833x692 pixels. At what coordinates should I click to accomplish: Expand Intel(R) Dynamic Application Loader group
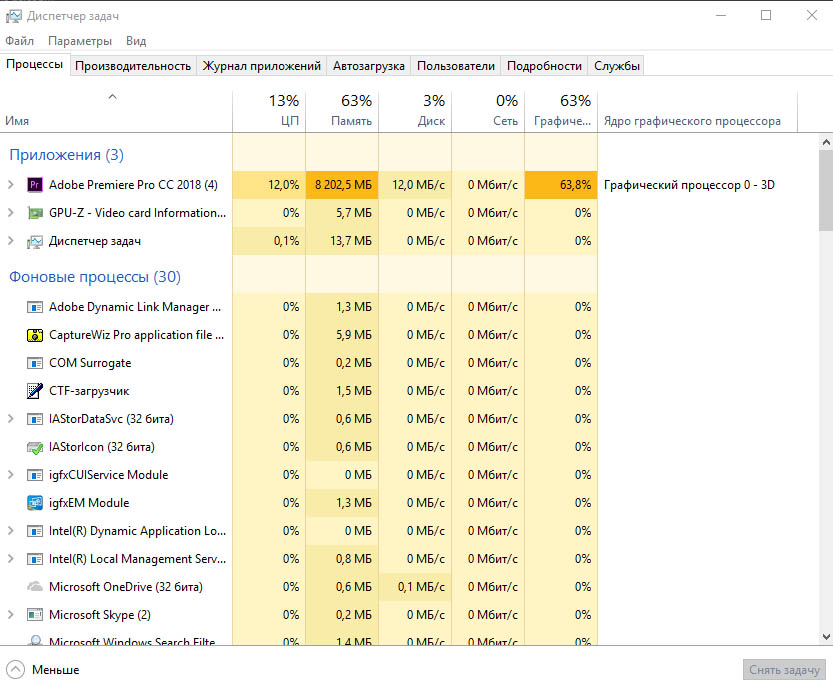(11, 531)
